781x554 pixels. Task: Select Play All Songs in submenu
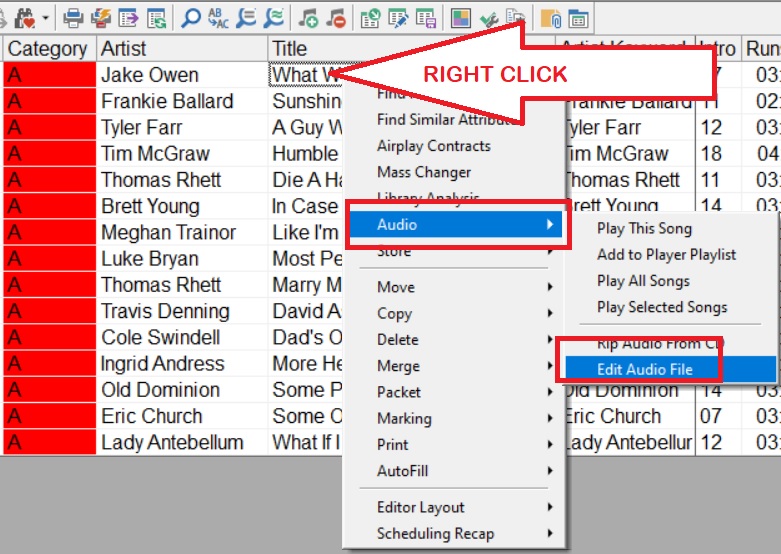[643, 281]
